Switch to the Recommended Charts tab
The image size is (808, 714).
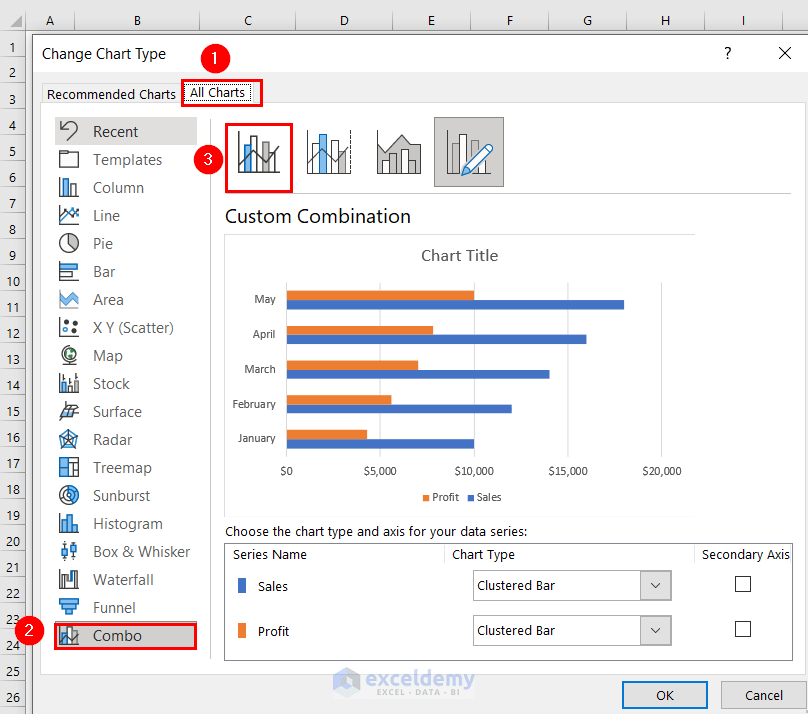(110, 93)
